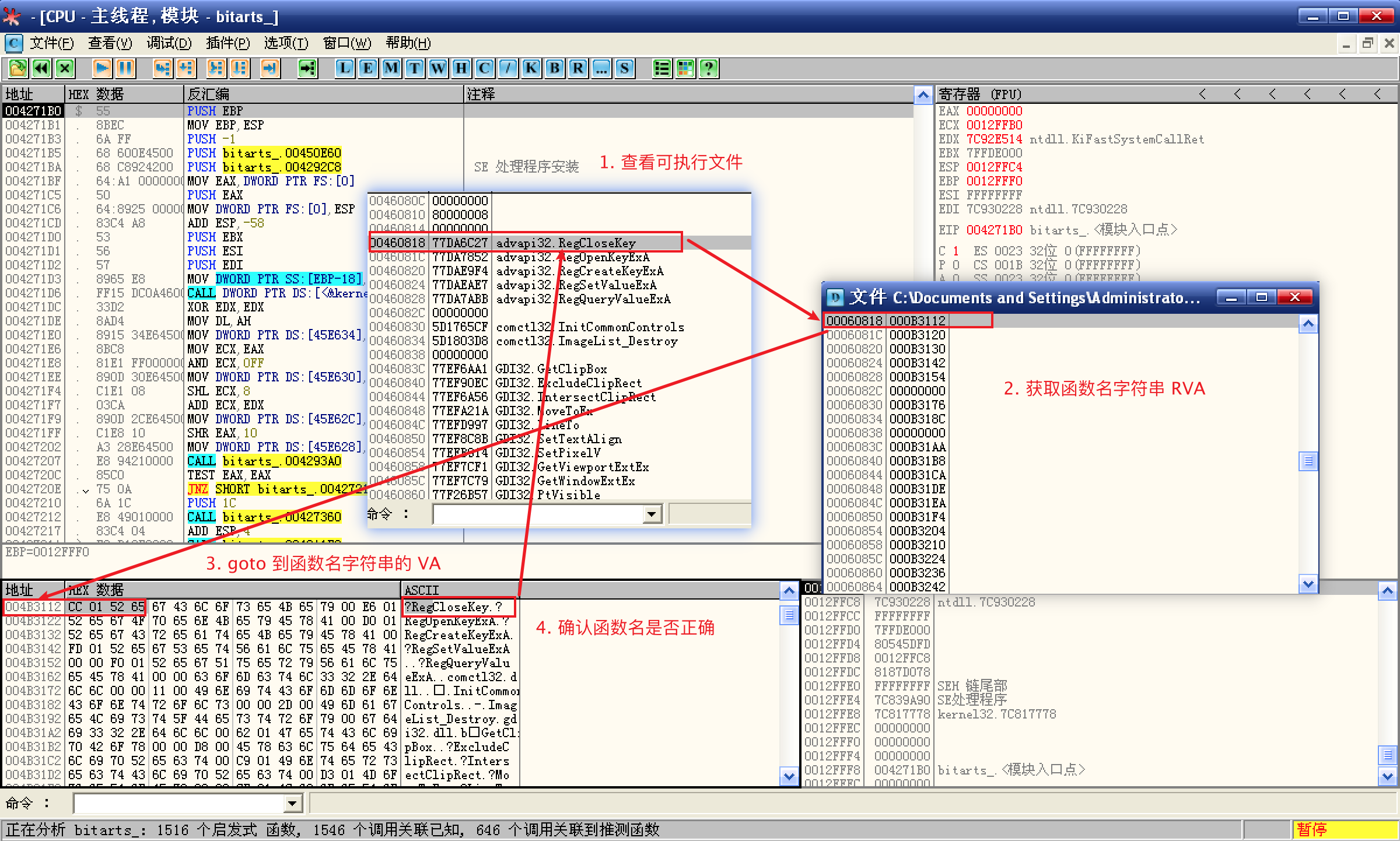The image size is (1400, 841).
Task: Open the Breakpoints window (B)
Action: tap(553, 68)
